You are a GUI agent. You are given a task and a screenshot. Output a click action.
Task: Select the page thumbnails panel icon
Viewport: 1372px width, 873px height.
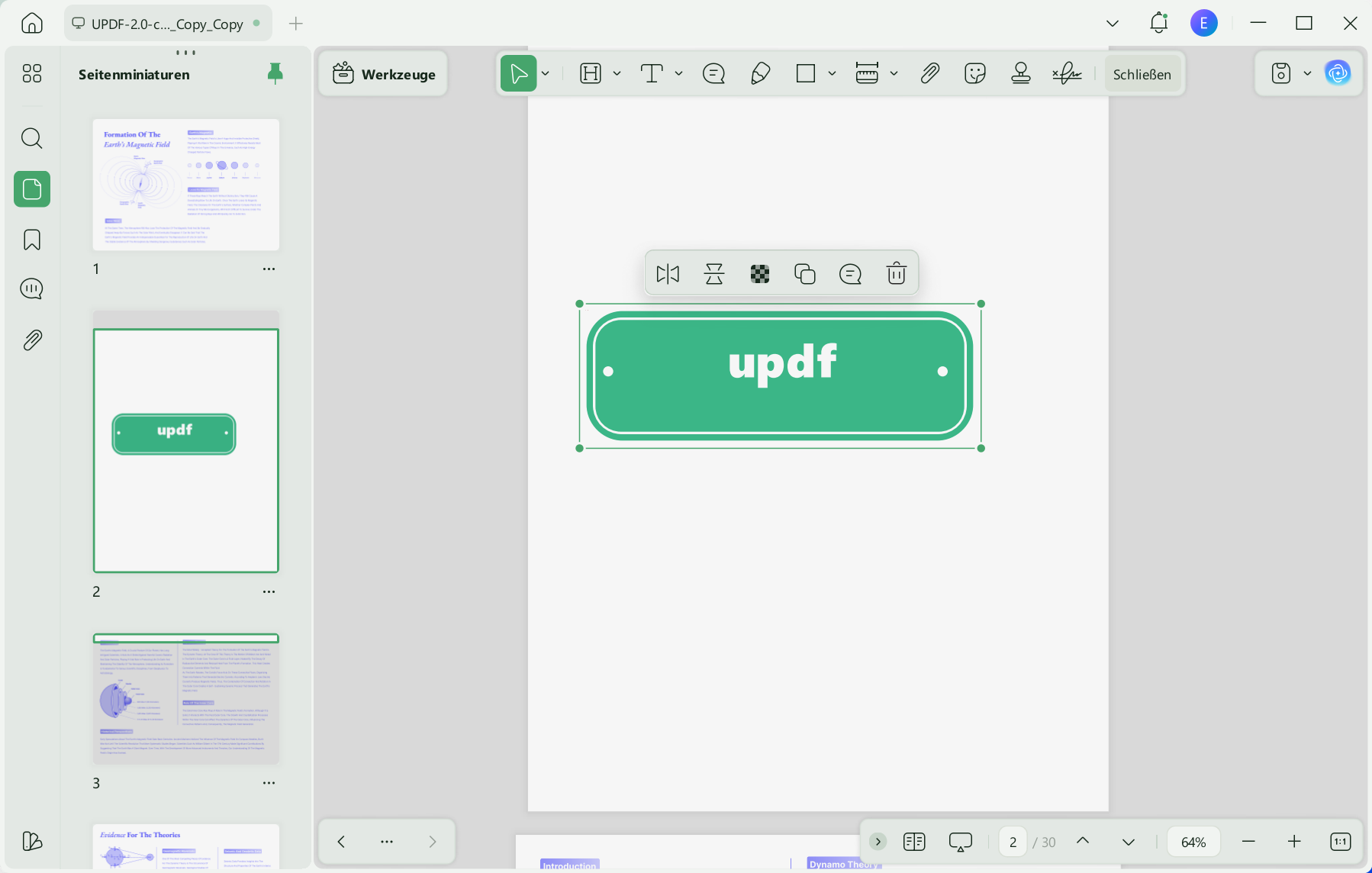click(32, 188)
